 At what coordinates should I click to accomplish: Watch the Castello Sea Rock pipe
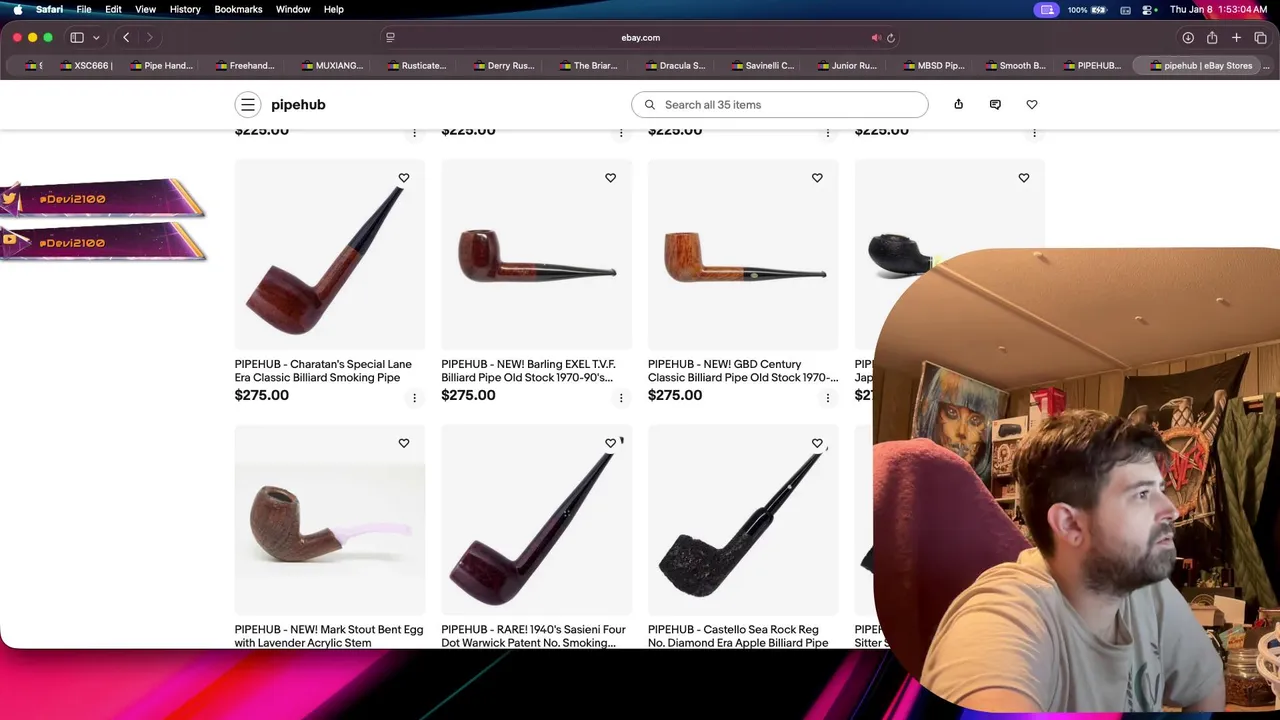click(817, 443)
